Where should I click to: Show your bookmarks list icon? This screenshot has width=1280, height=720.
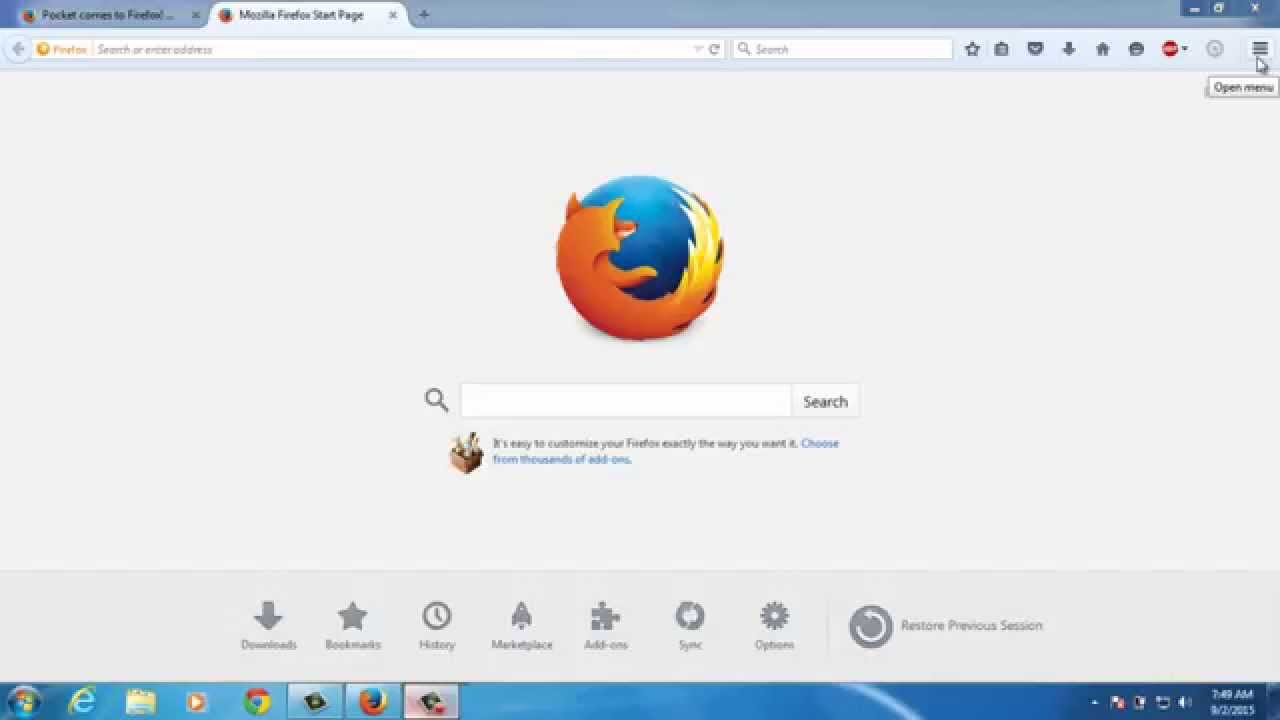(1001, 48)
